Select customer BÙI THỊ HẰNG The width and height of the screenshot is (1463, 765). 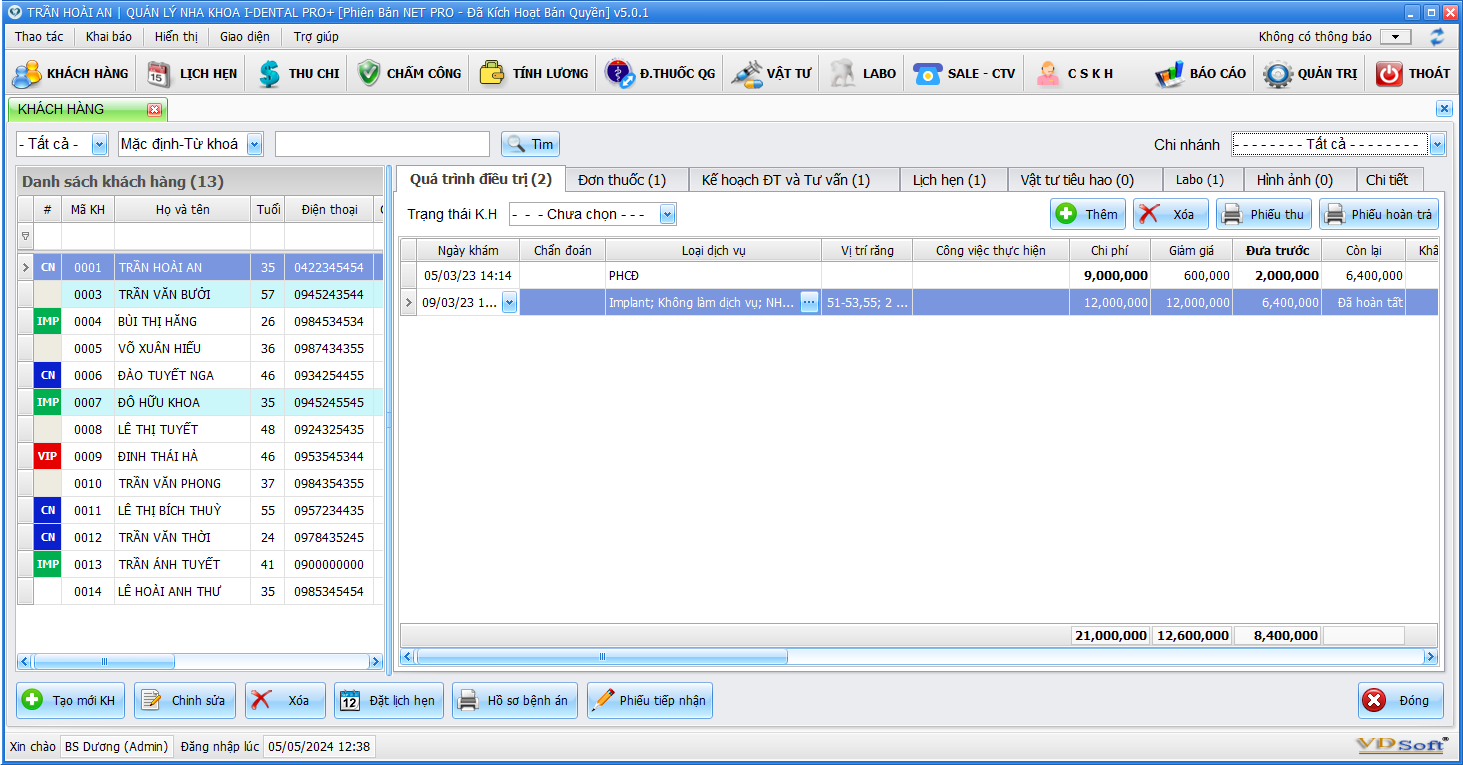tap(198, 321)
